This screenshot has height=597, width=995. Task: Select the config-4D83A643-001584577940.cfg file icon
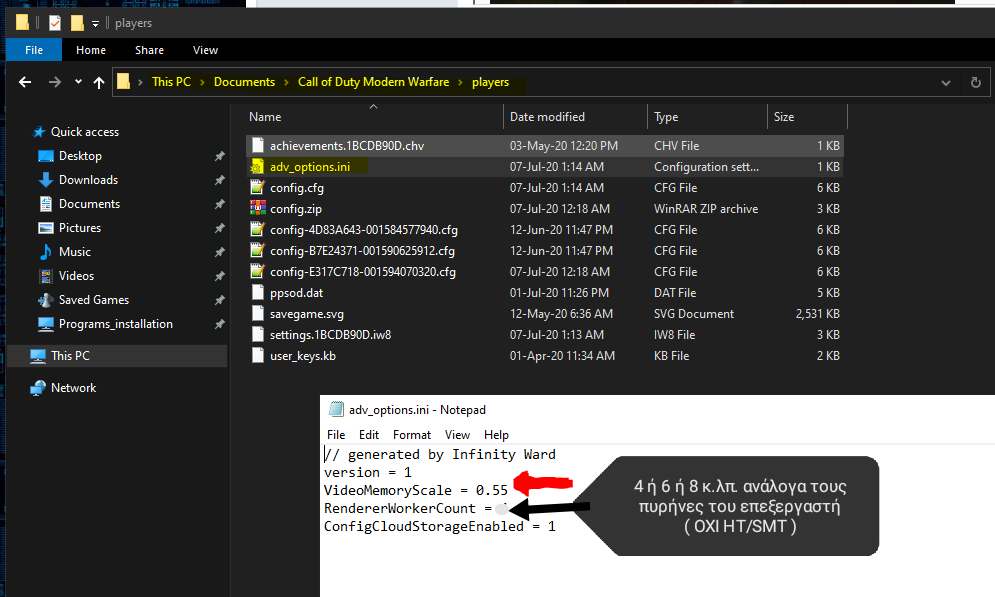pyautogui.click(x=258, y=230)
